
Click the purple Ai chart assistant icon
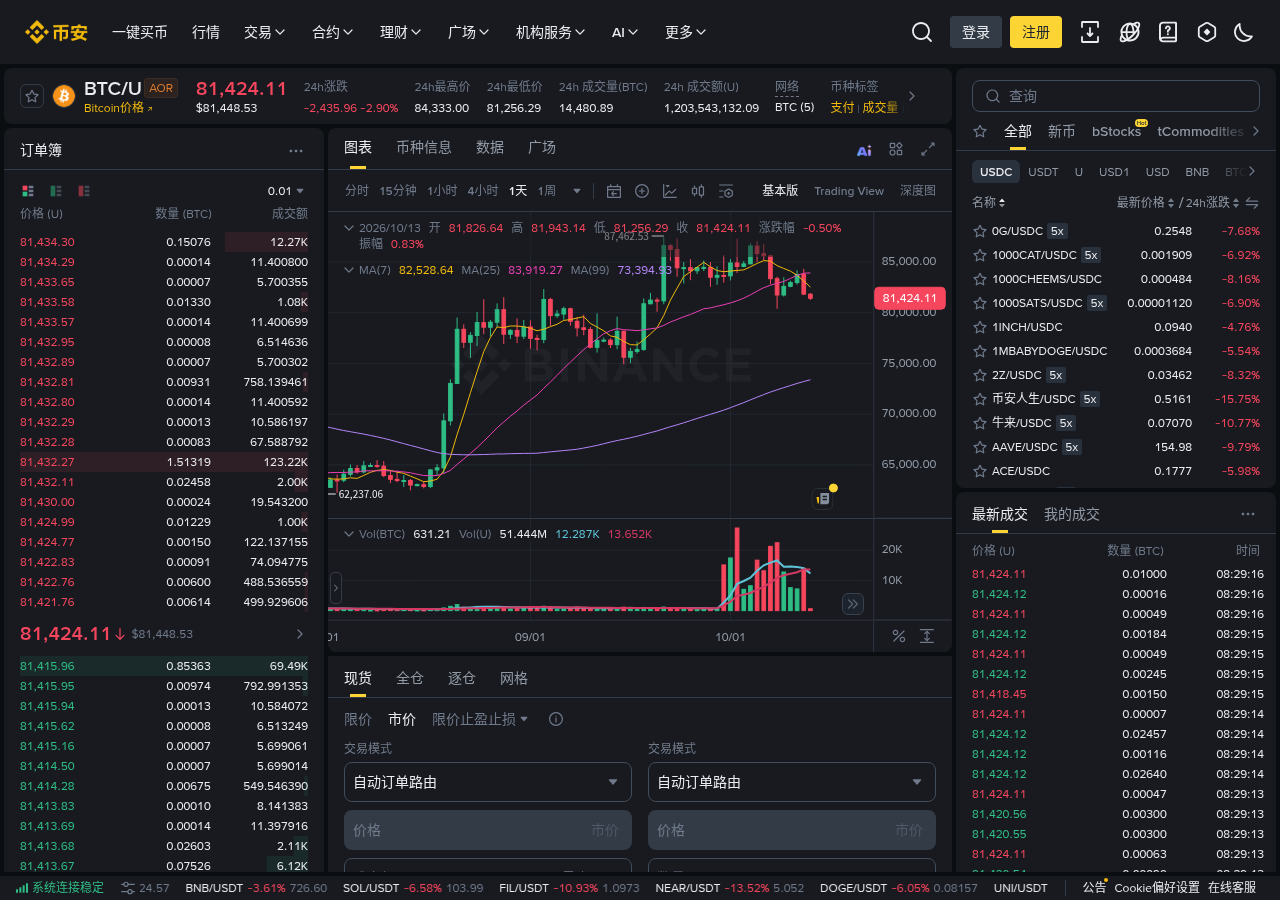pyautogui.click(x=864, y=150)
